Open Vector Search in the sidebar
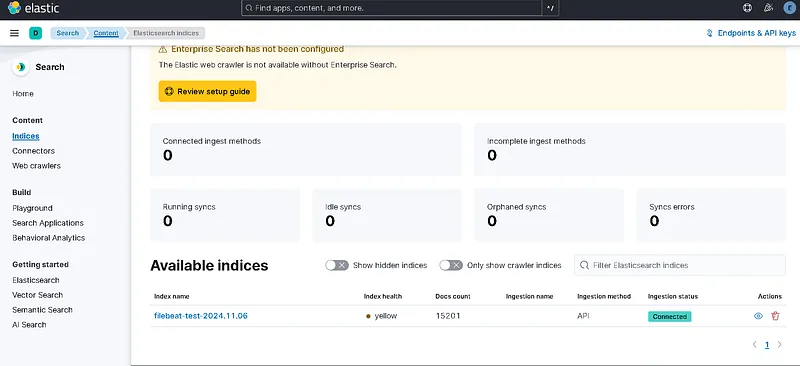Viewport: 800px width, 366px height. coord(38,295)
